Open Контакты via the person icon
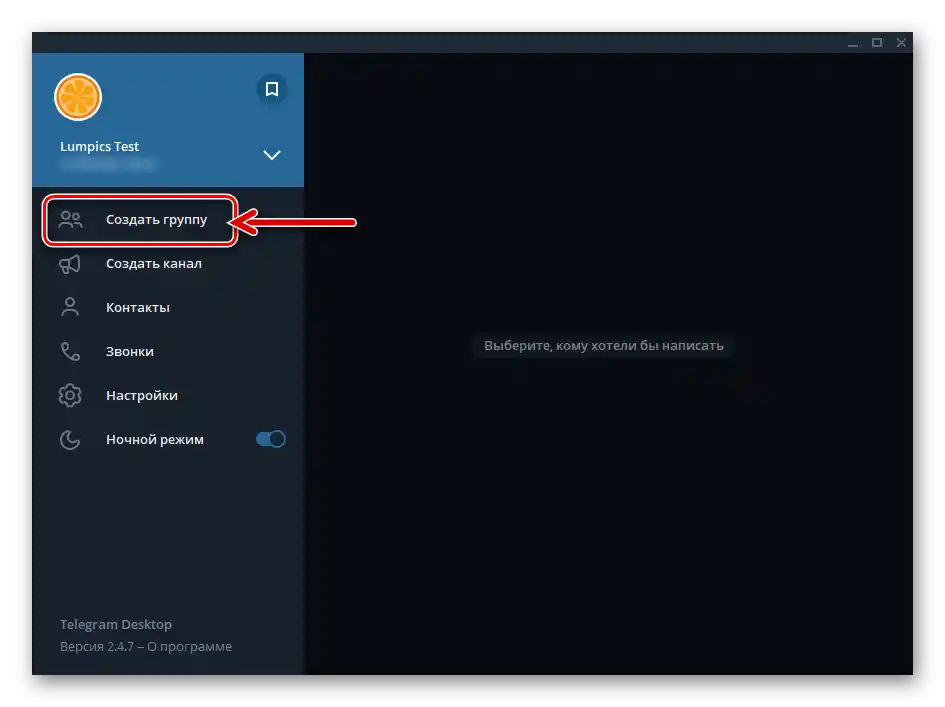This screenshot has width=945, height=707. (x=70, y=307)
